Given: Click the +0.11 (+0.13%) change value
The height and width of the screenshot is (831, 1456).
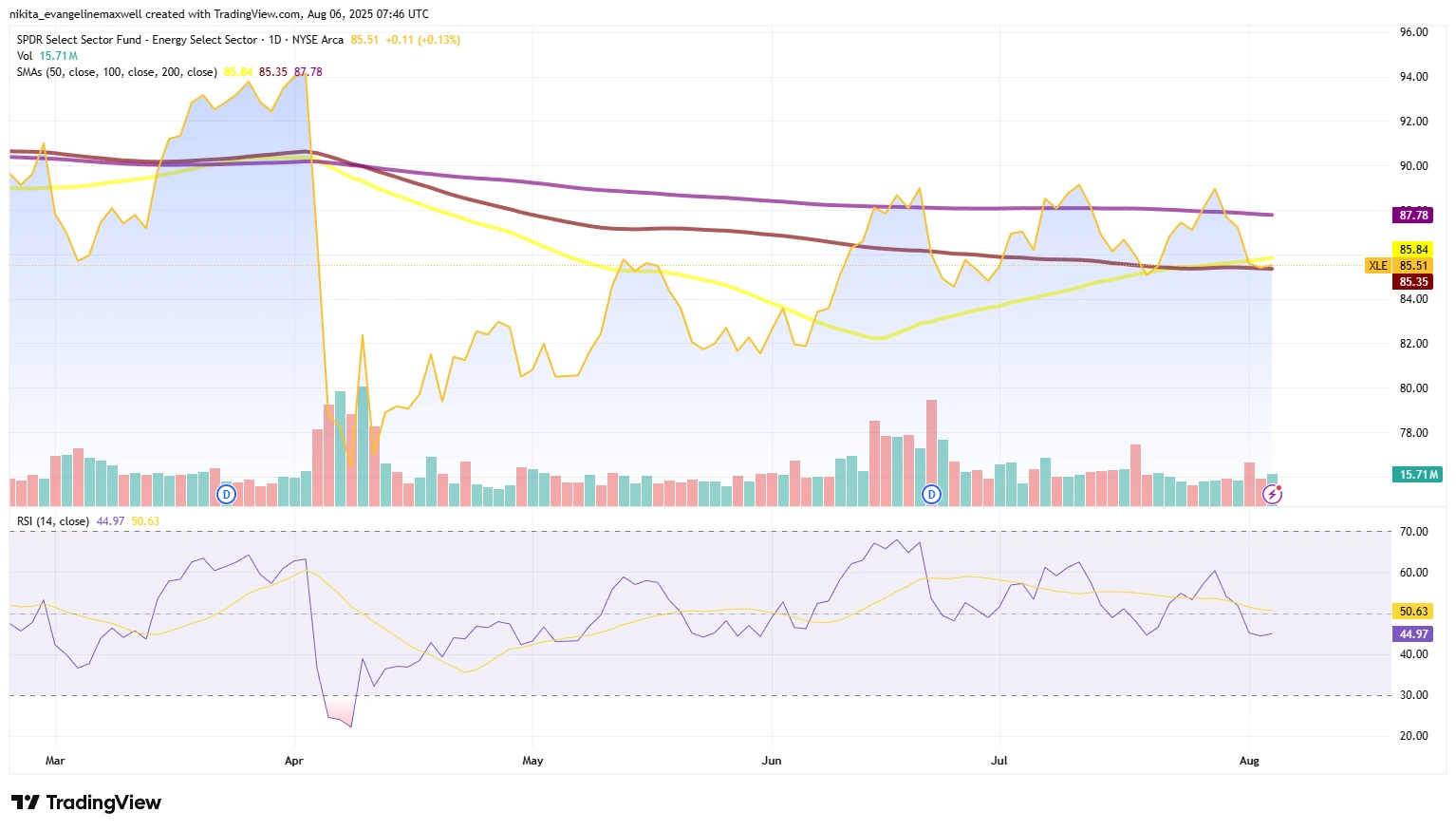Looking at the screenshot, I should click(422, 40).
